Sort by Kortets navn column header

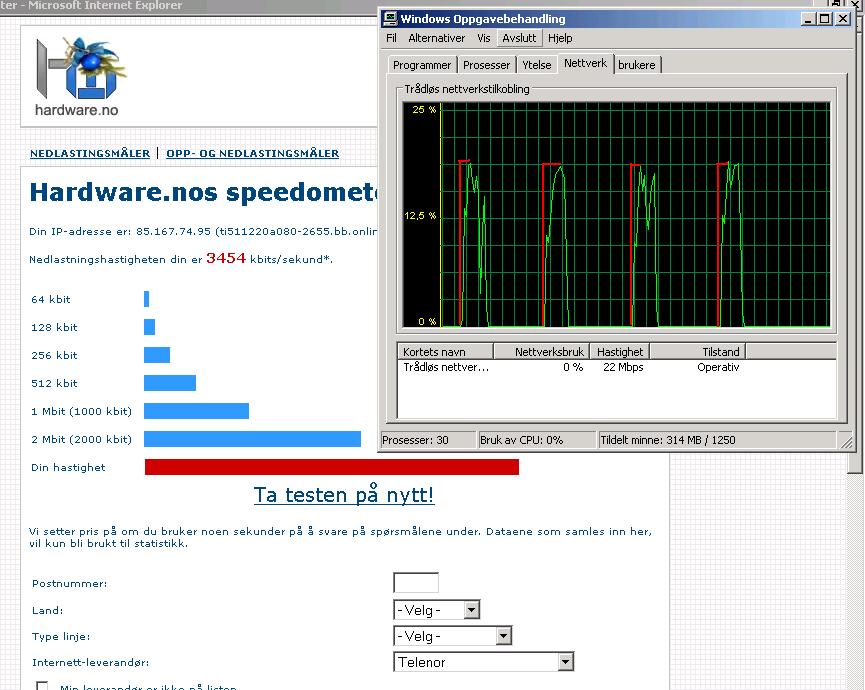click(x=445, y=351)
